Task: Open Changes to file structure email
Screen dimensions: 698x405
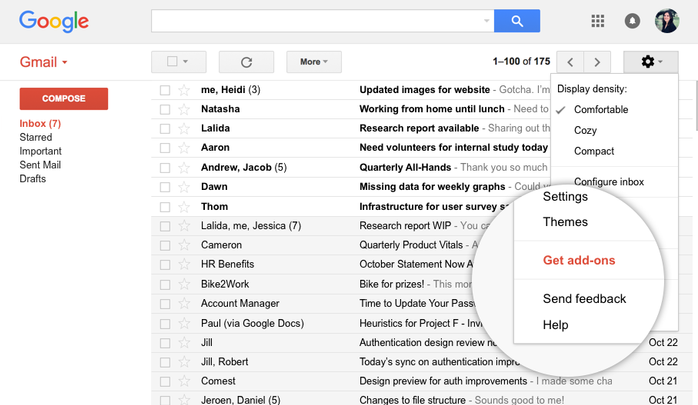Action: (x=412, y=400)
